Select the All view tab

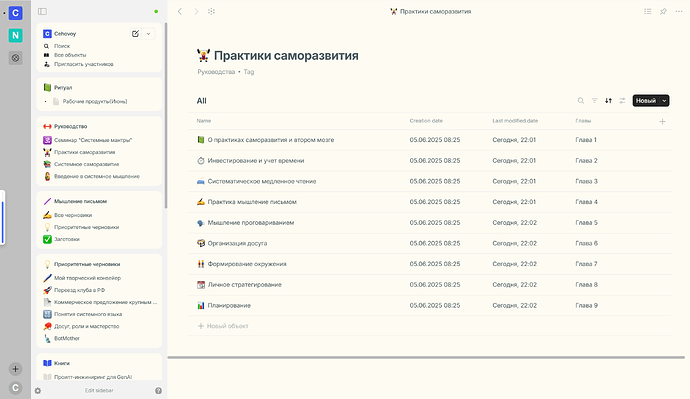[202, 101]
